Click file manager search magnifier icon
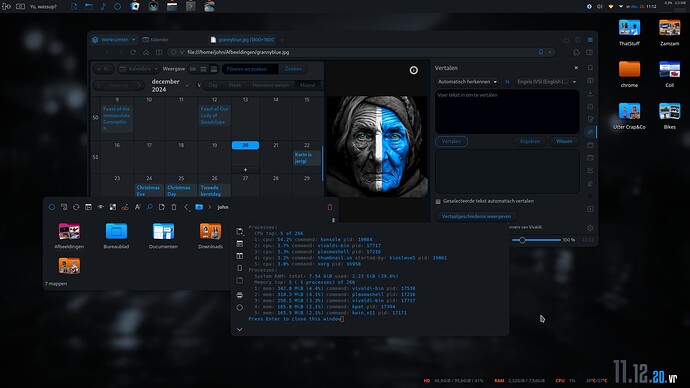690x388 pixels. coord(150,207)
